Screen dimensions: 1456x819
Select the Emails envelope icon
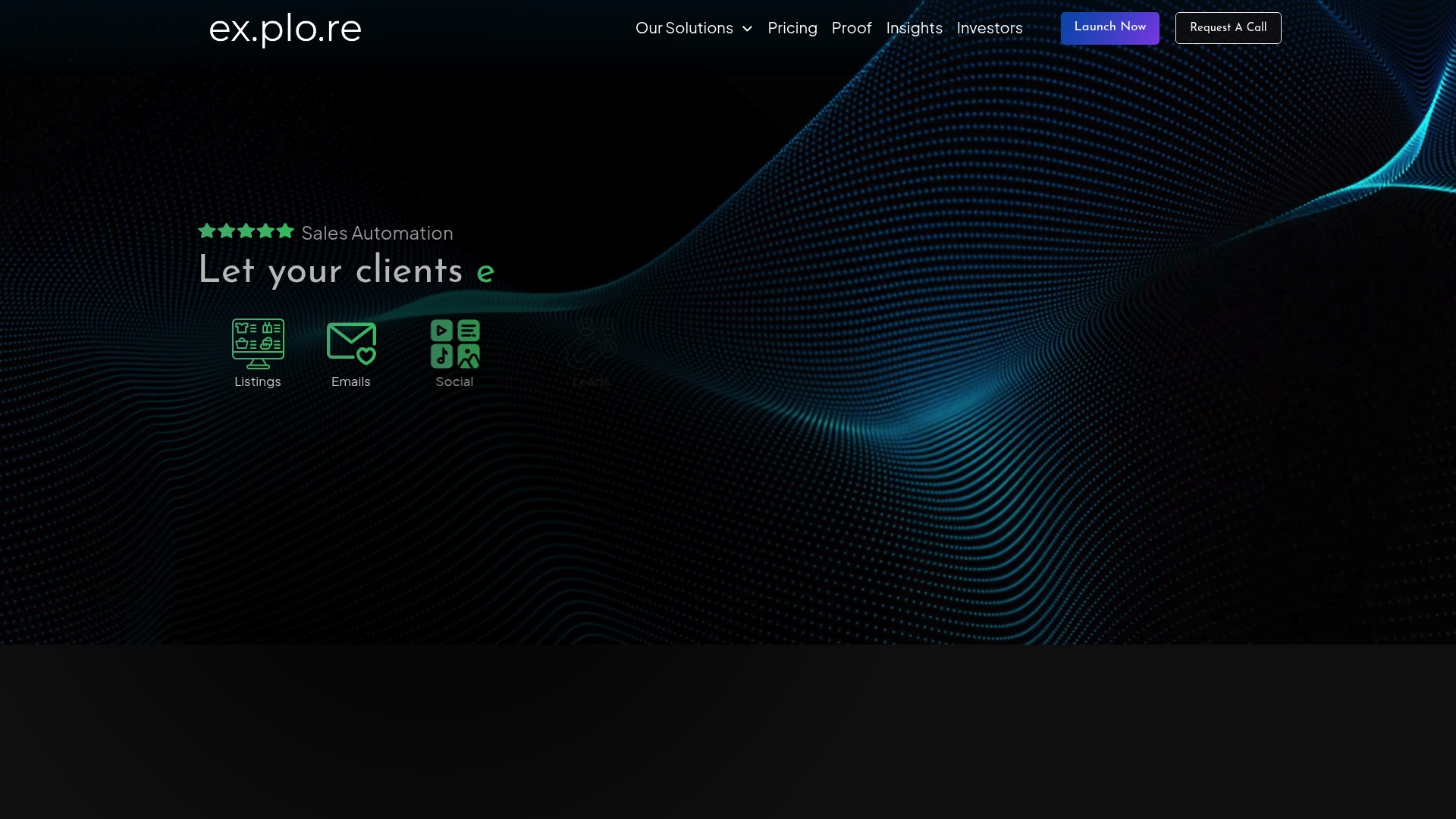point(351,344)
